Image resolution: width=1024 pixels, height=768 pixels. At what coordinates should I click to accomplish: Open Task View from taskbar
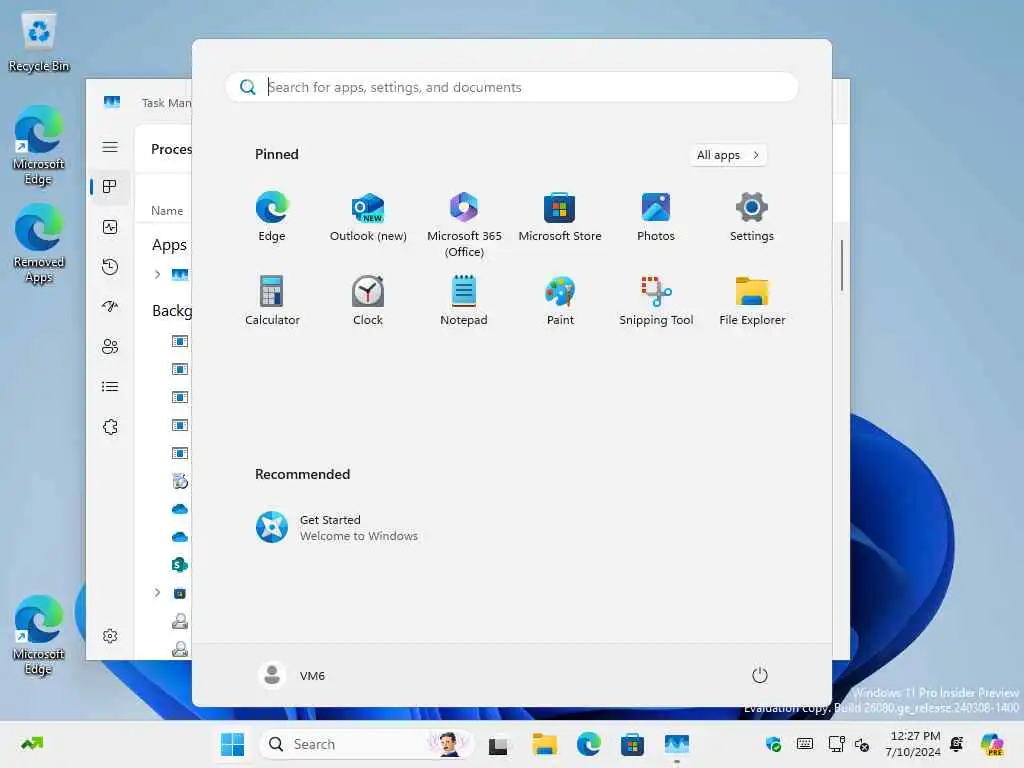coord(498,744)
